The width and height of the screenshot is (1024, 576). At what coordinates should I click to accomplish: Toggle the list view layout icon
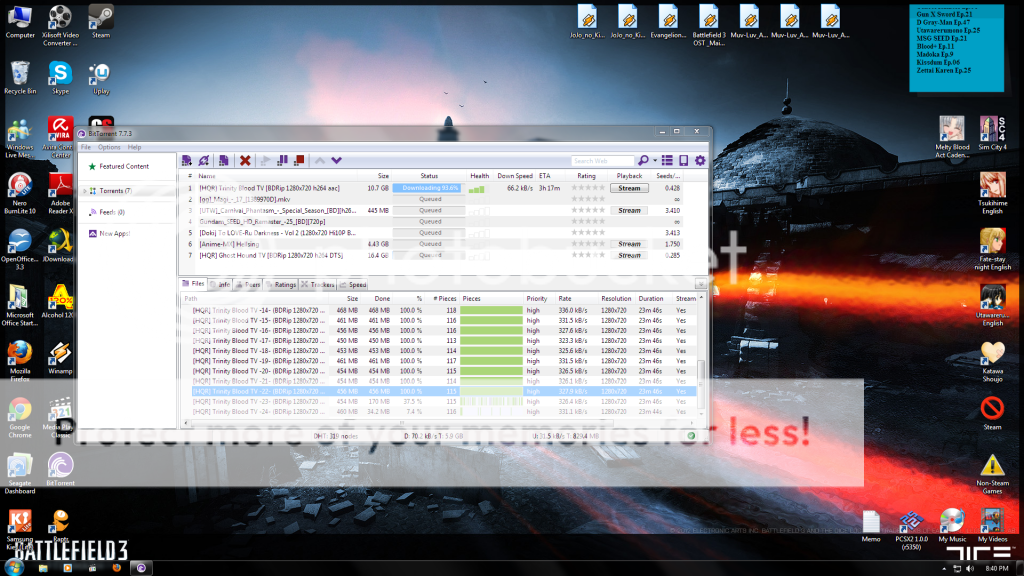point(668,160)
